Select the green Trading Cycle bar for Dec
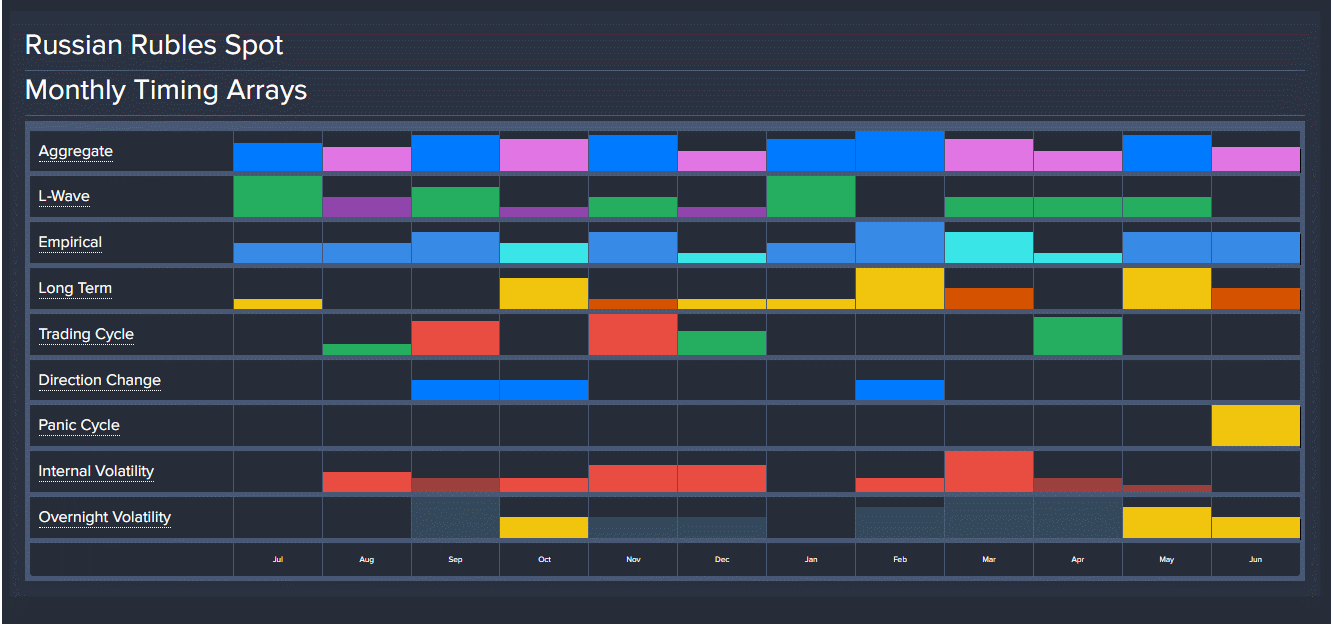Screen dimensions: 1333x625 [x=722, y=343]
